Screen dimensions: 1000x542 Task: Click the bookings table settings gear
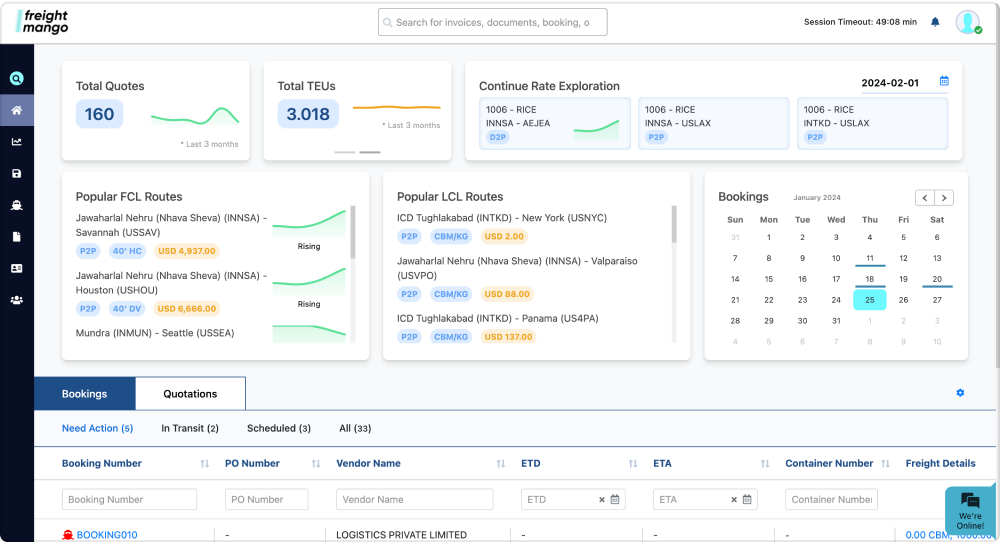pyautogui.click(x=960, y=393)
